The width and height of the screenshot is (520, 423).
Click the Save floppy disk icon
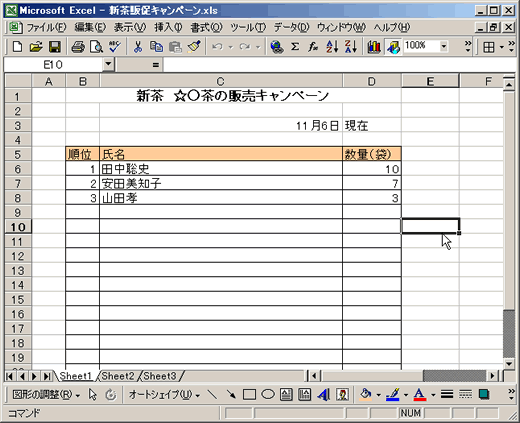coord(54,47)
